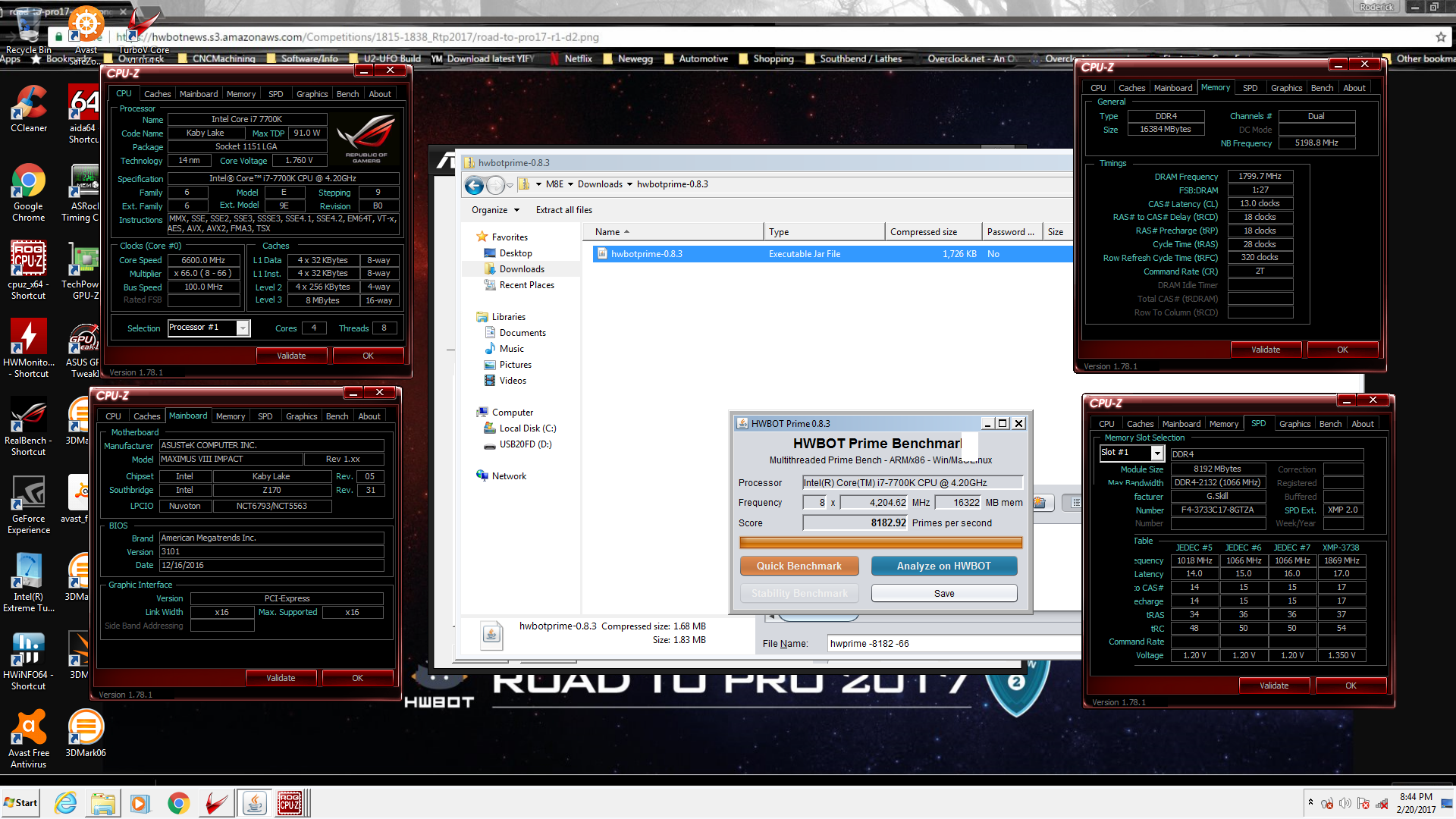The height and width of the screenshot is (819, 1456).
Task: Open M8E breadcrumb dropdown arrow
Action: pyautogui.click(x=571, y=184)
